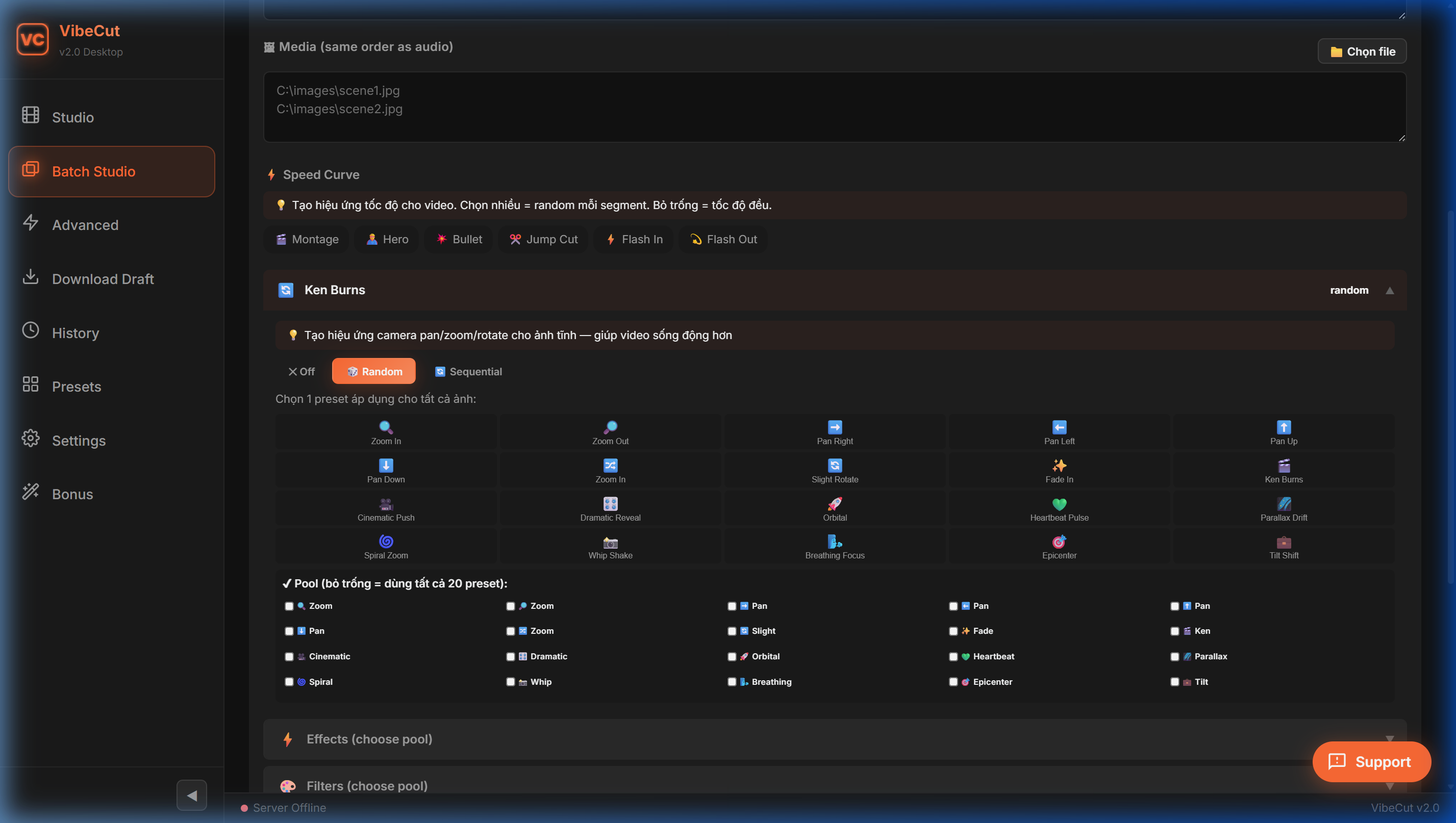
Task: Click the Chọn file button
Action: pyautogui.click(x=1362, y=52)
